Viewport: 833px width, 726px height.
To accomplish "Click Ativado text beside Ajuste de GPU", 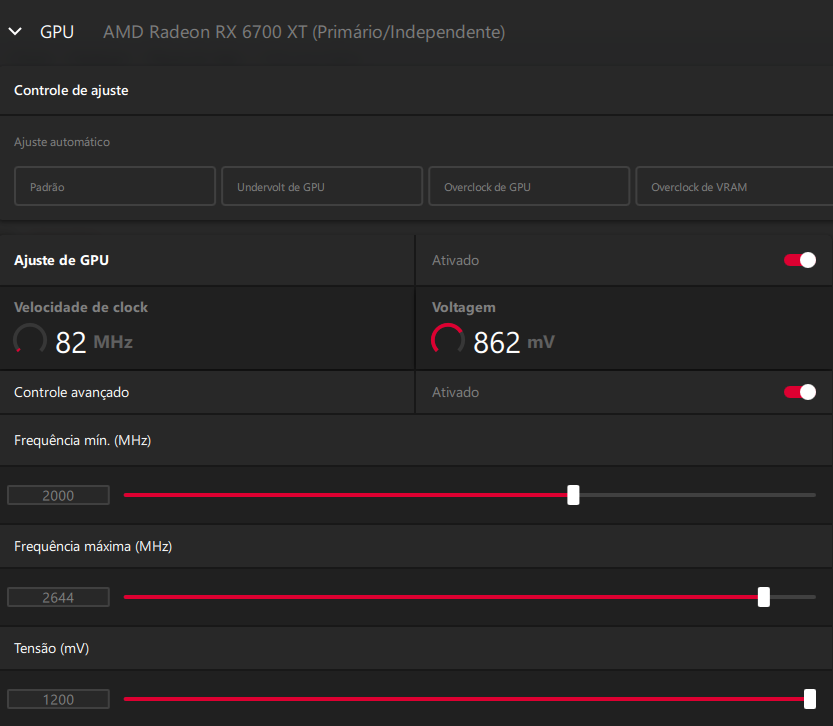I will [455, 260].
